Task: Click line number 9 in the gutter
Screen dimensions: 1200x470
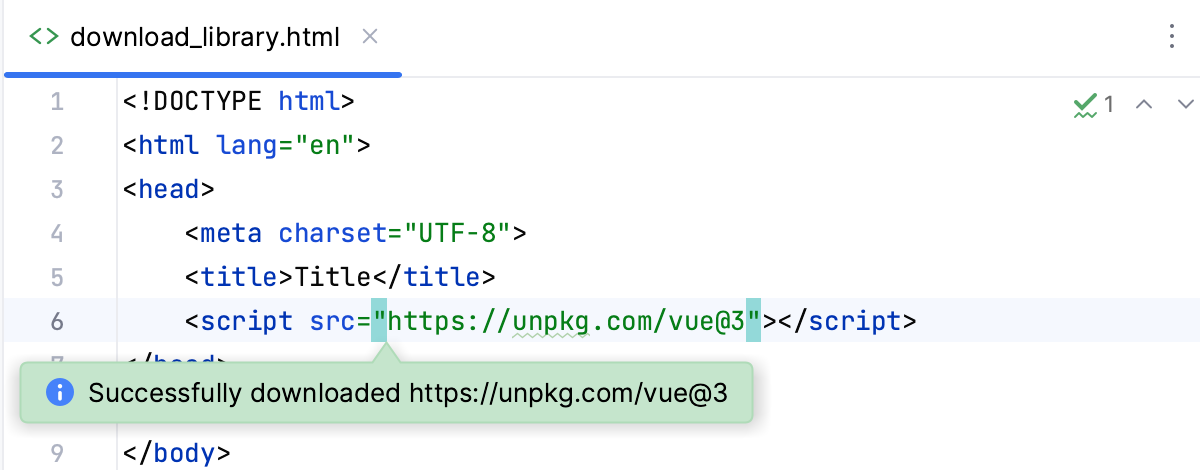Action: 56,453
